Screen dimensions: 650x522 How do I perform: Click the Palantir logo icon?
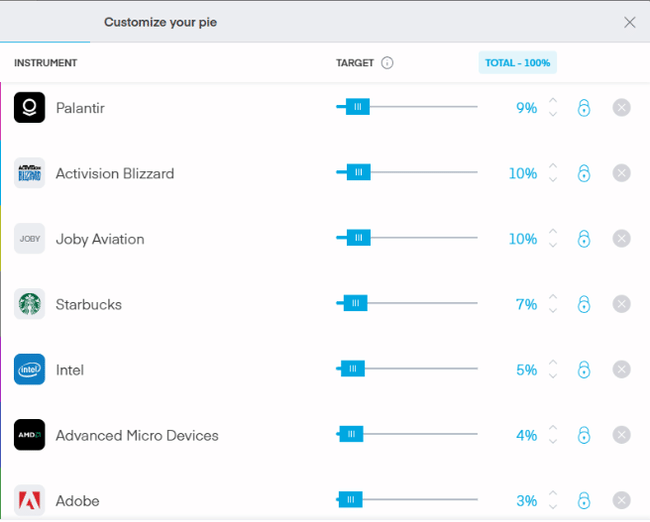click(30, 107)
